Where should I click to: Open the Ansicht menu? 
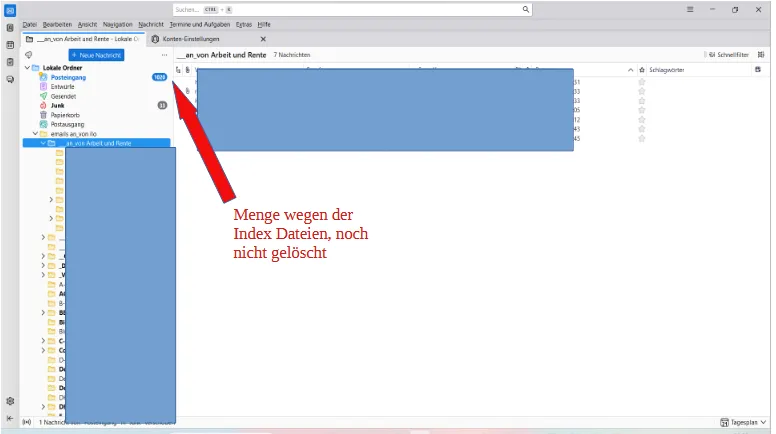(x=88, y=24)
